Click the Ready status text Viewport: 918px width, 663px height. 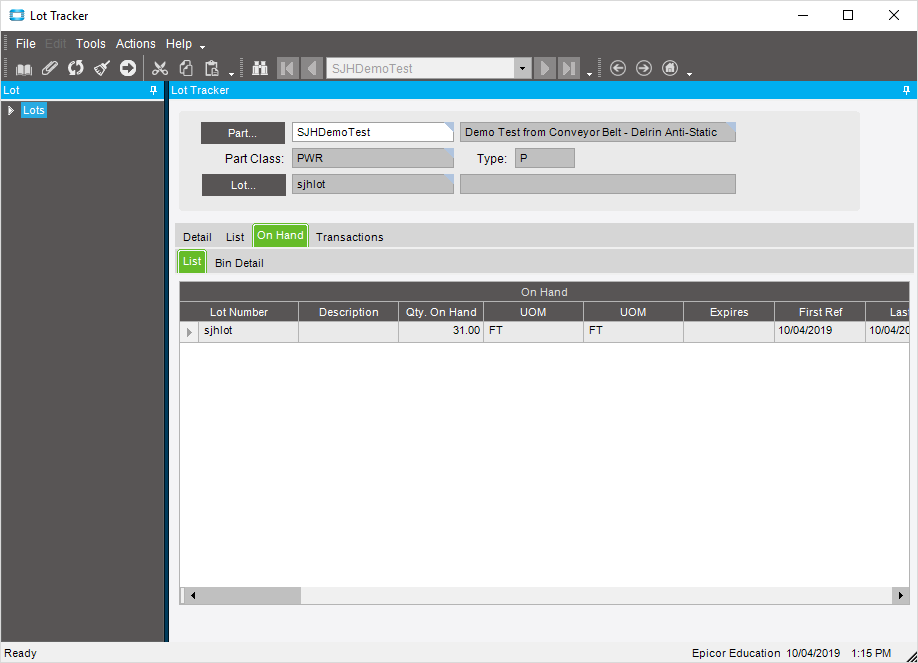(x=20, y=653)
